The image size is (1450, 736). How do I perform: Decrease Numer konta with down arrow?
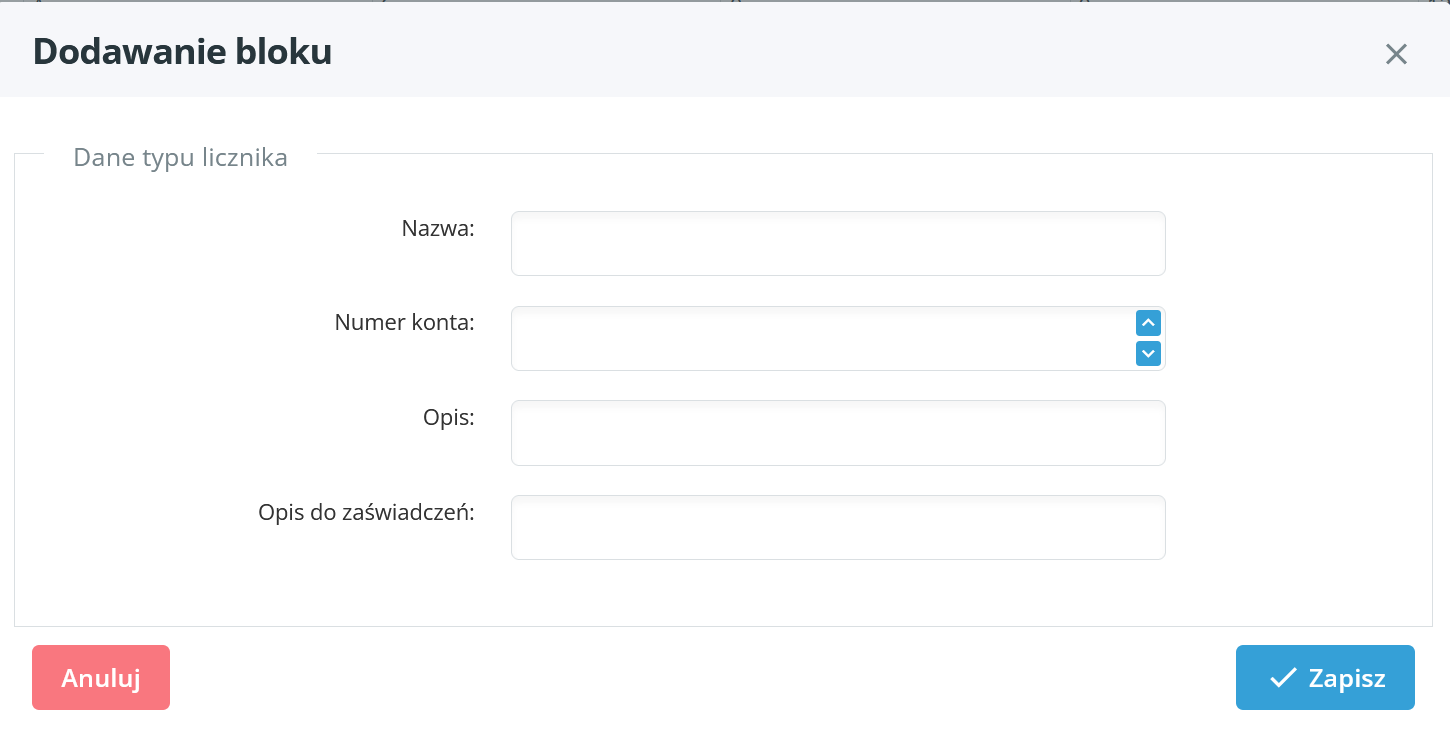coord(1148,353)
